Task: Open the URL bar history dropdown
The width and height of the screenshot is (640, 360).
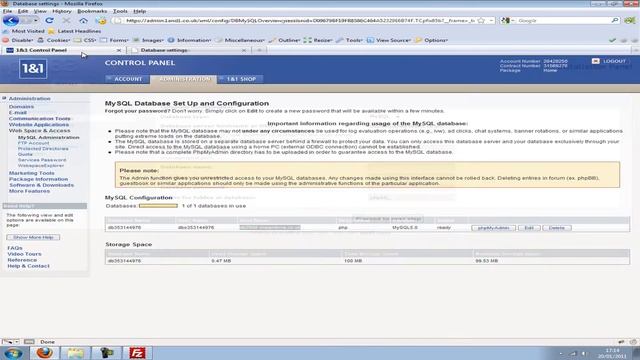Action: coord(491,20)
